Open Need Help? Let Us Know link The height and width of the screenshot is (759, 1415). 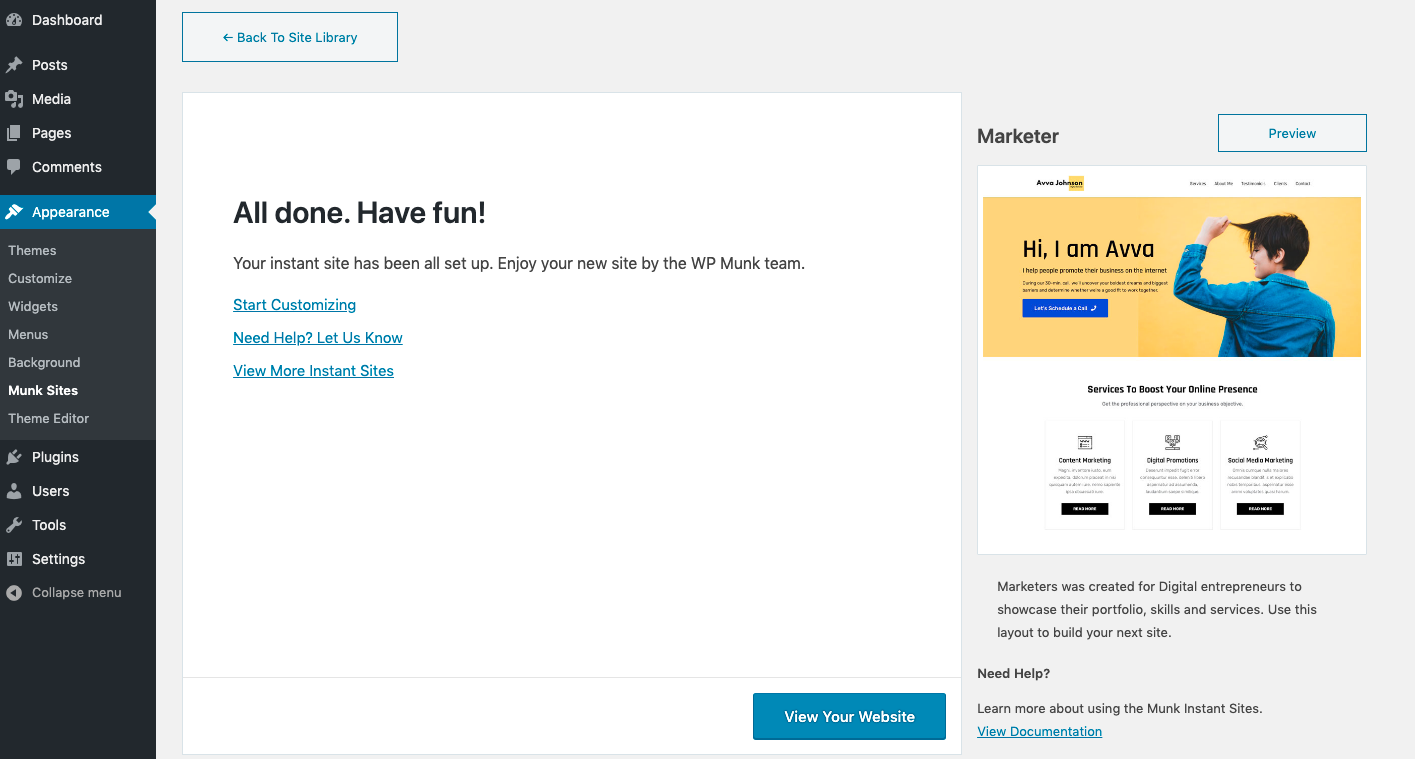click(x=318, y=338)
